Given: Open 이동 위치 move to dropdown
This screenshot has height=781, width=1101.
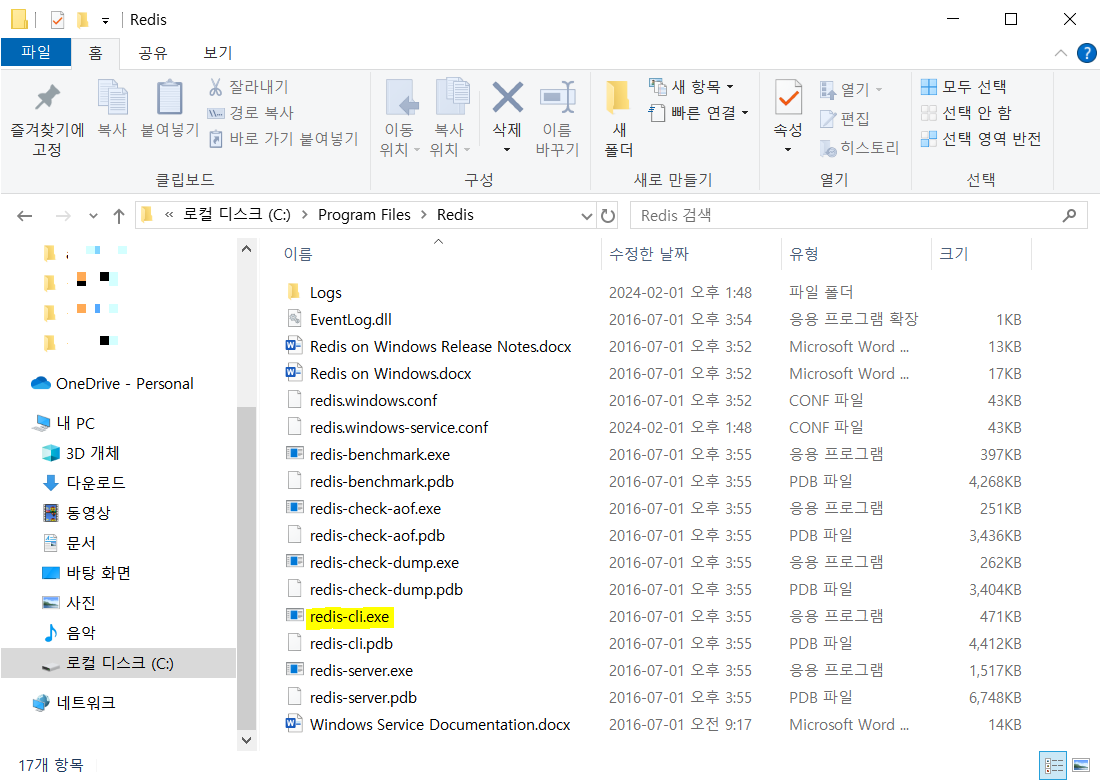Looking at the screenshot, I should (x=400, y=118).
